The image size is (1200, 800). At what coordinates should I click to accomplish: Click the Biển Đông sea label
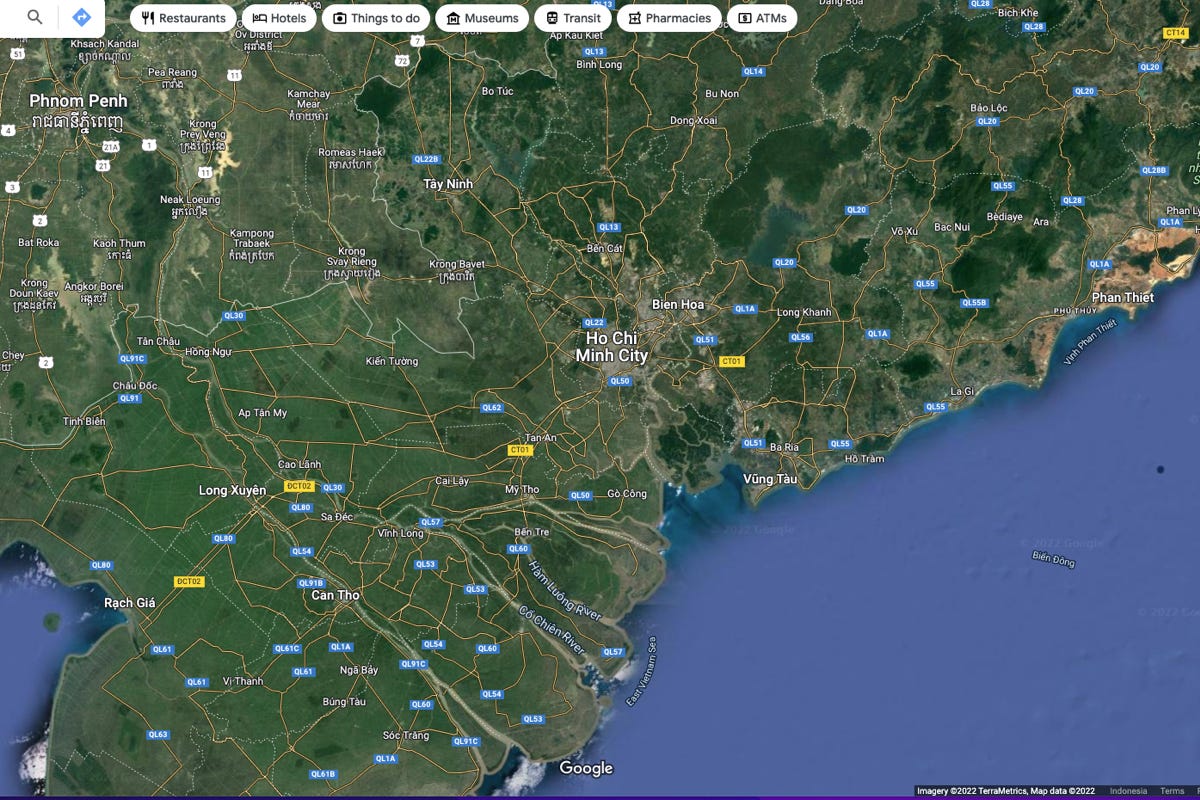pos(1053,559)
